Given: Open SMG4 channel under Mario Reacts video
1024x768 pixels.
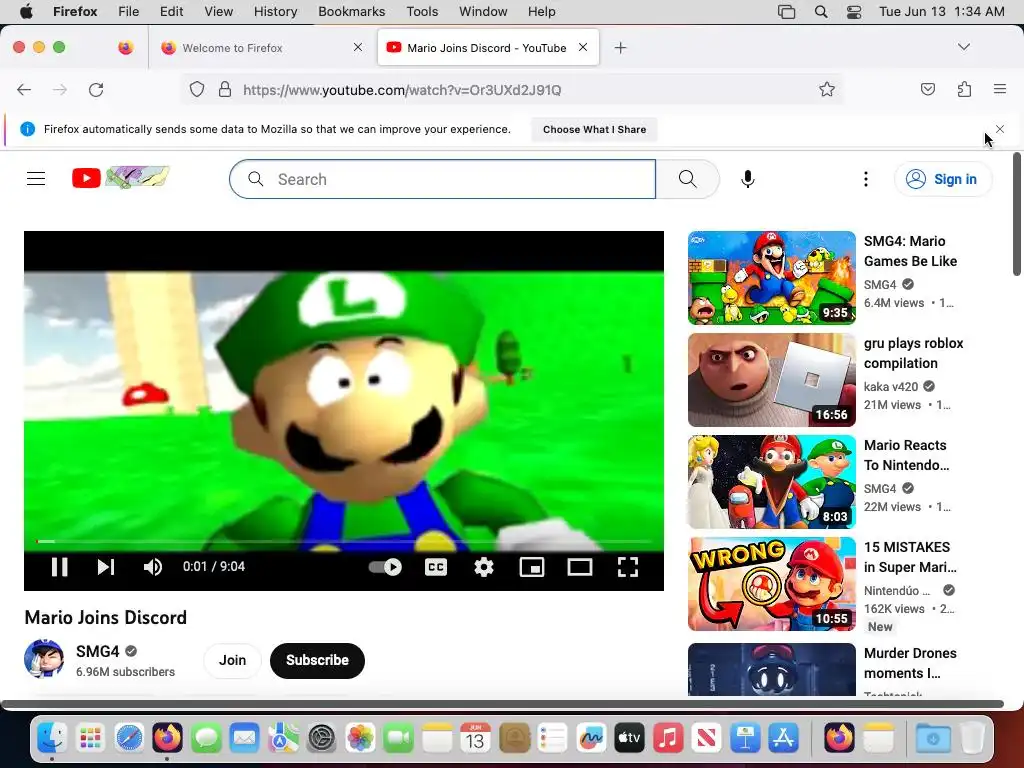Looking at the screenshot, I should pos(880,488).
